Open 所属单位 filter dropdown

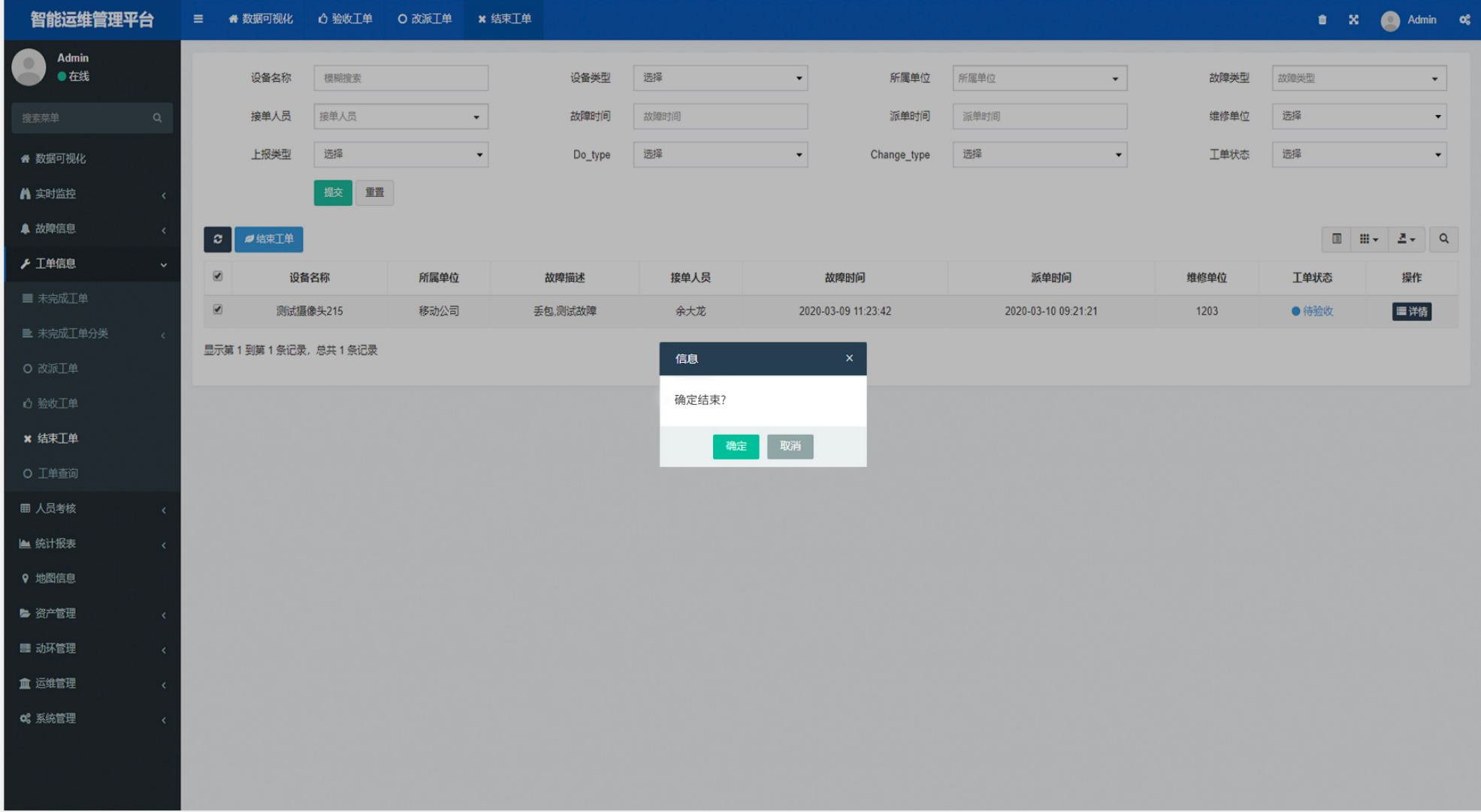pyautogui.click(x=1040, y=78)
